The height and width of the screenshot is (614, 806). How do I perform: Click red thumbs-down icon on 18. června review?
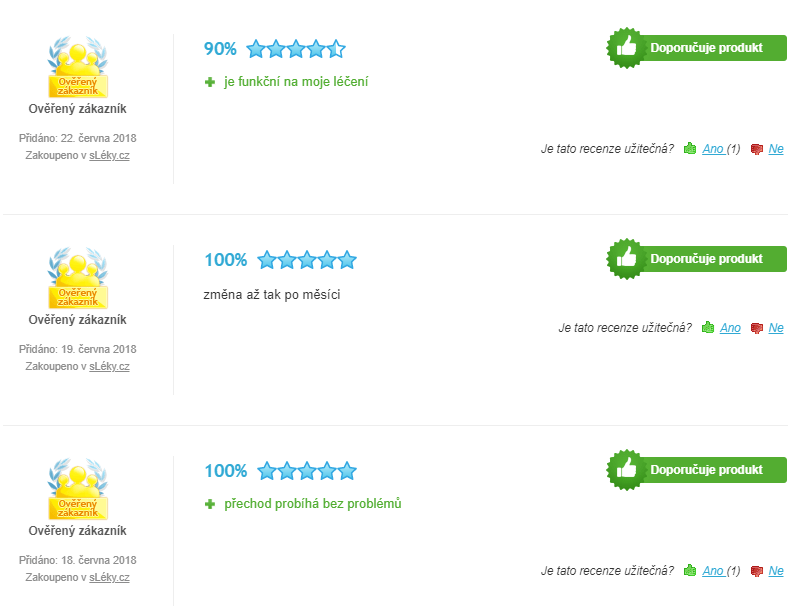tap(757, 571)
